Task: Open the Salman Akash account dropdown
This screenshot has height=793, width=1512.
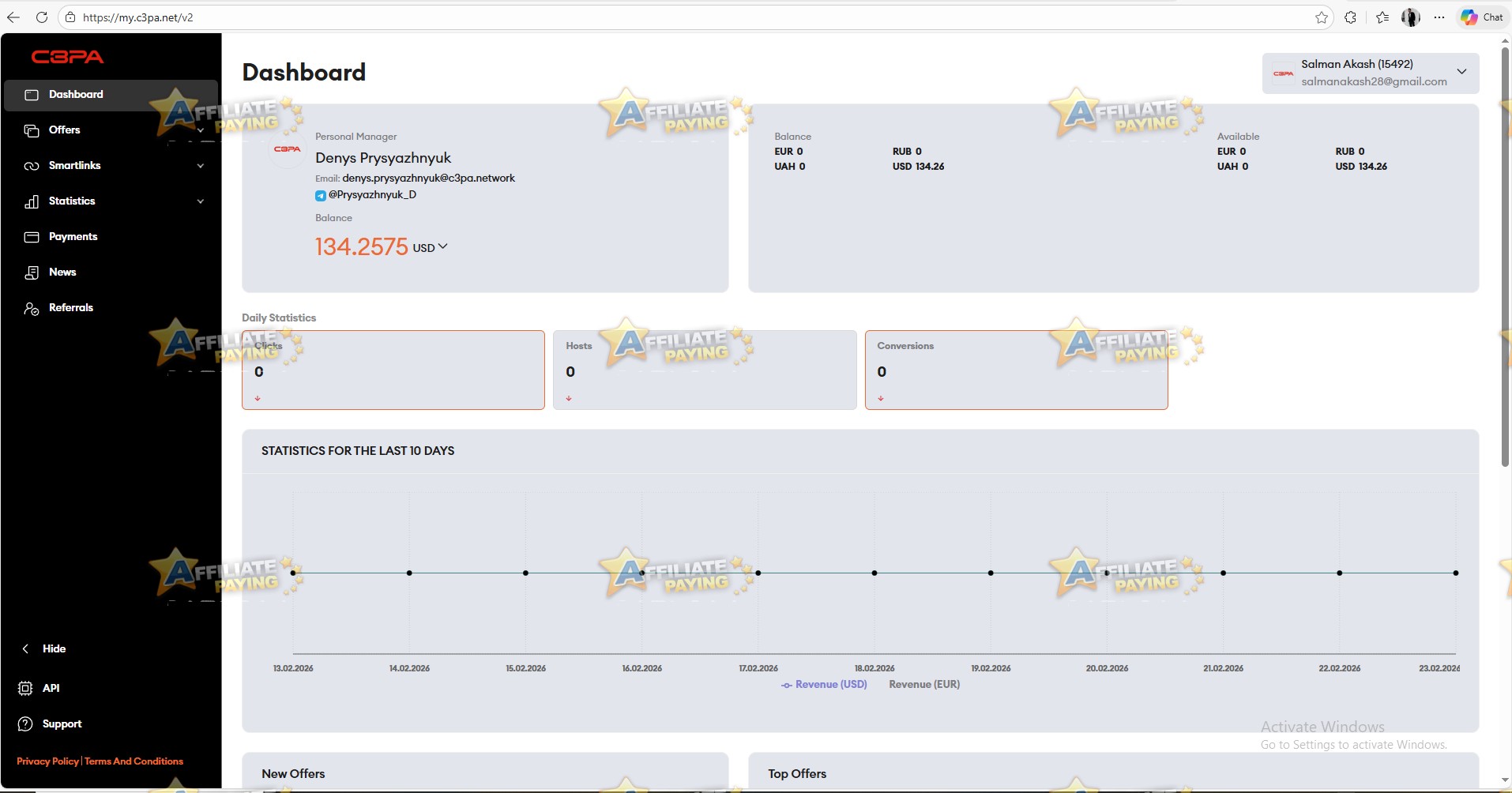Action: pyautogui.click(x=1371, y=73)
